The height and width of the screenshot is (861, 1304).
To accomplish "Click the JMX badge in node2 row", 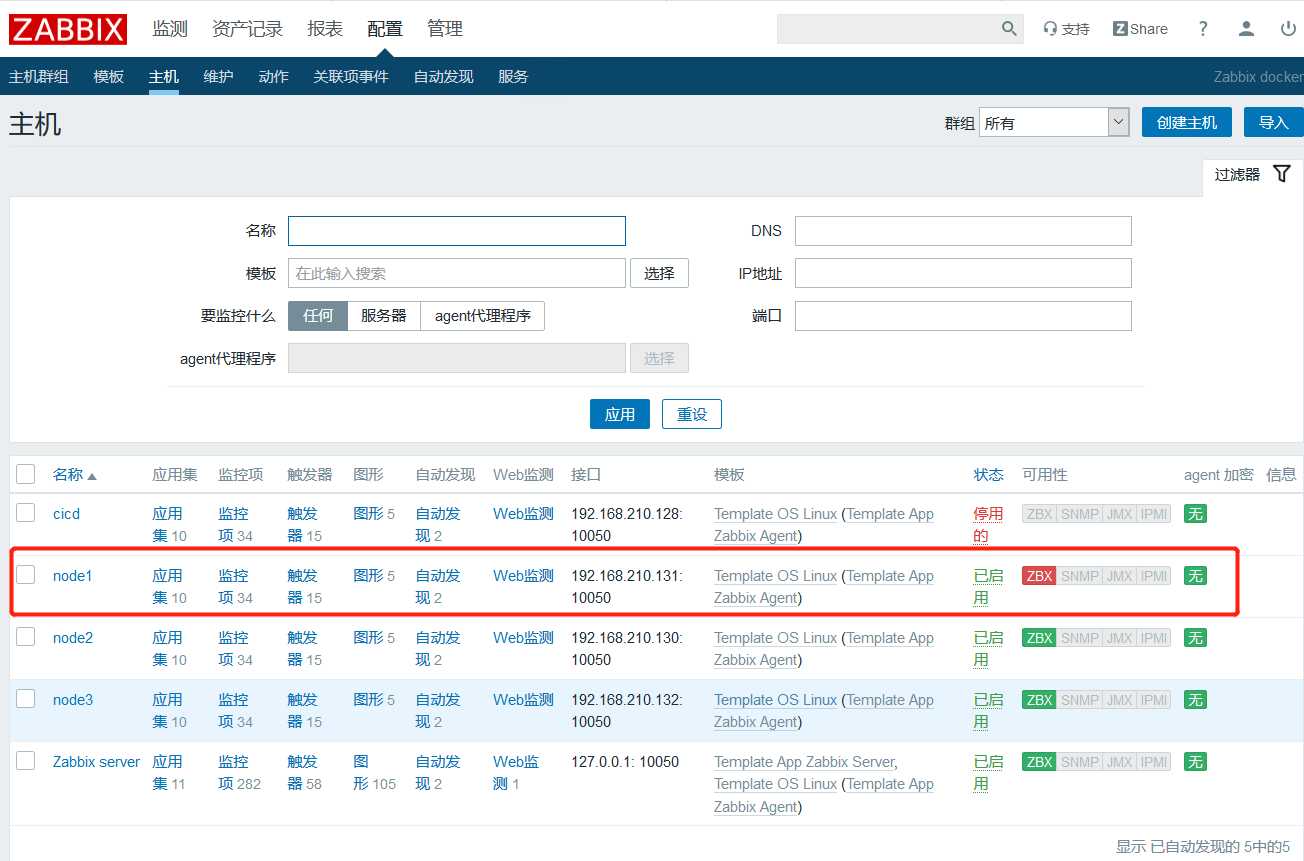I will click(1120, 638).
